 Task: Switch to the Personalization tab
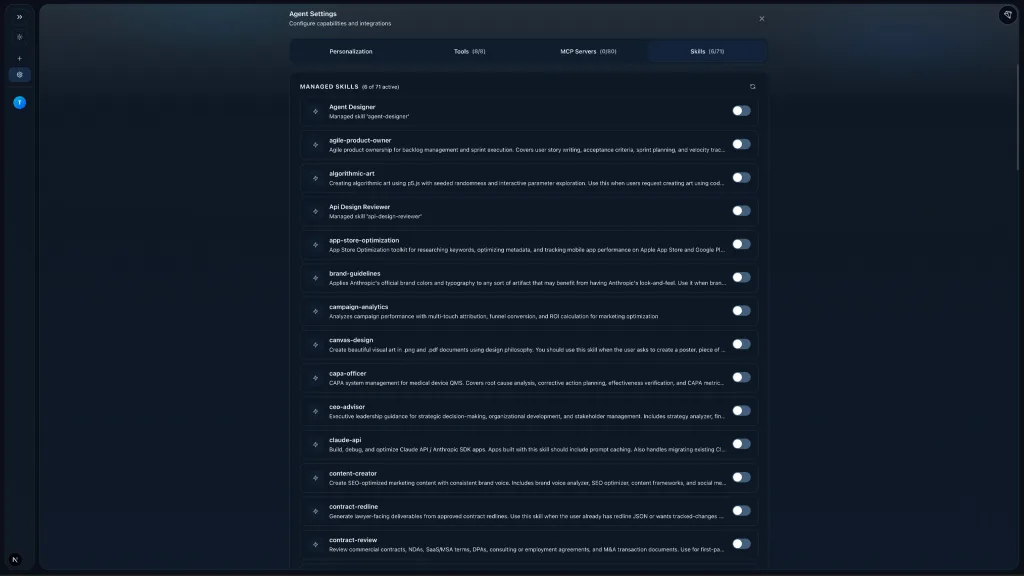351,51
